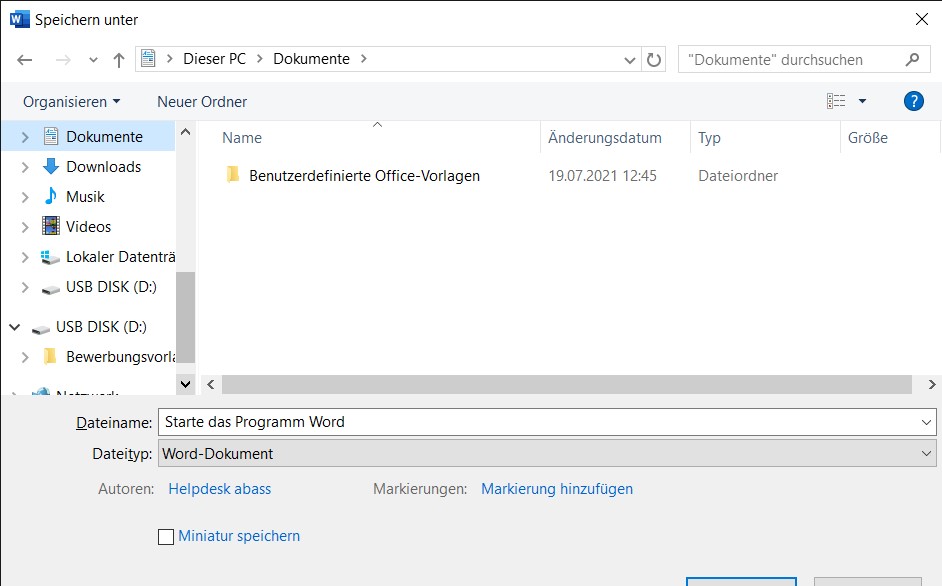The width and height of the screenshot is (942, 586).
Task: Click the back navigation arrow
Action: point(25,60)
